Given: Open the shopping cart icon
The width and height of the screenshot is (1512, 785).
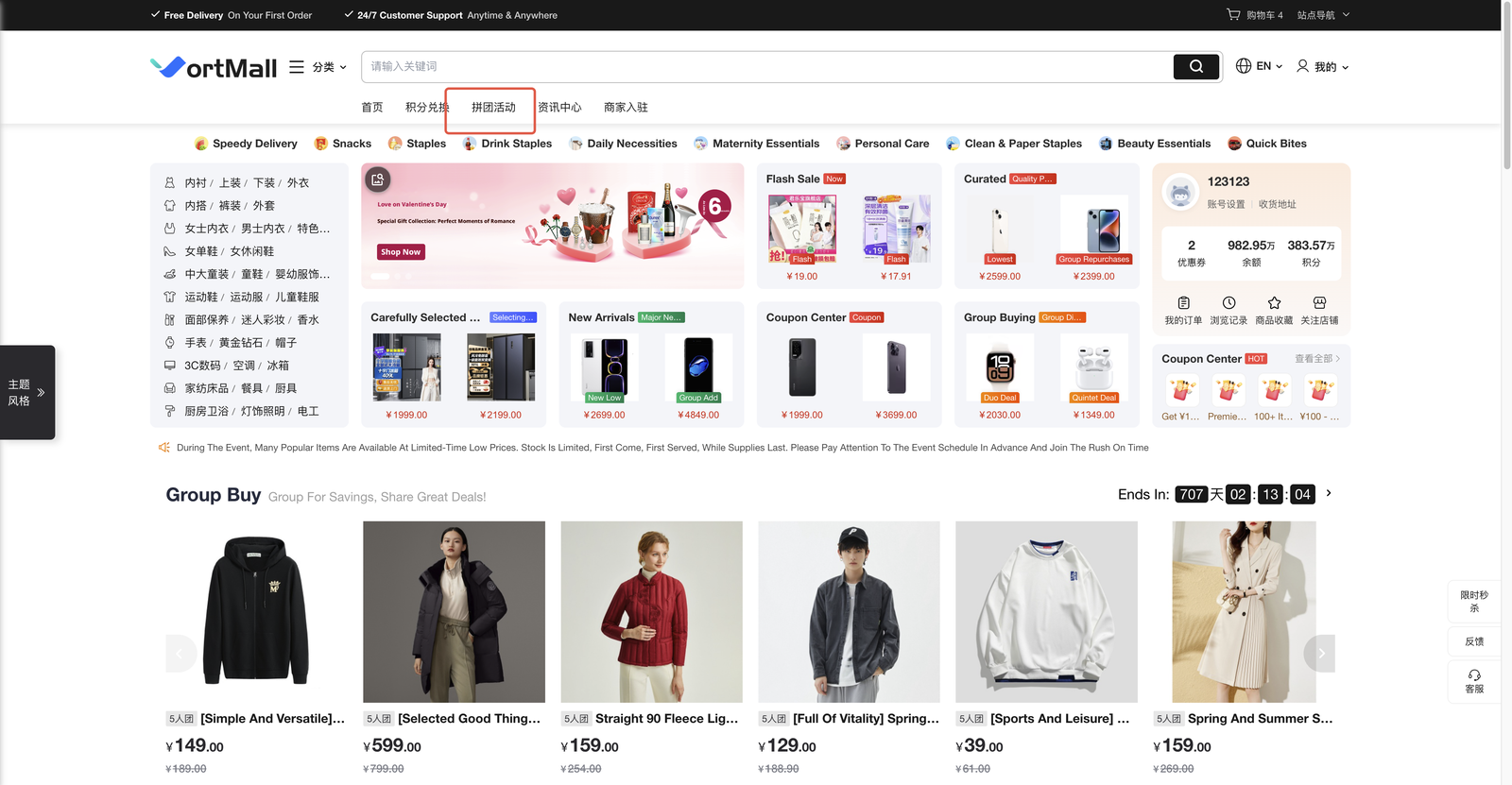Looking at the screenshot, I should point(1233,15).
